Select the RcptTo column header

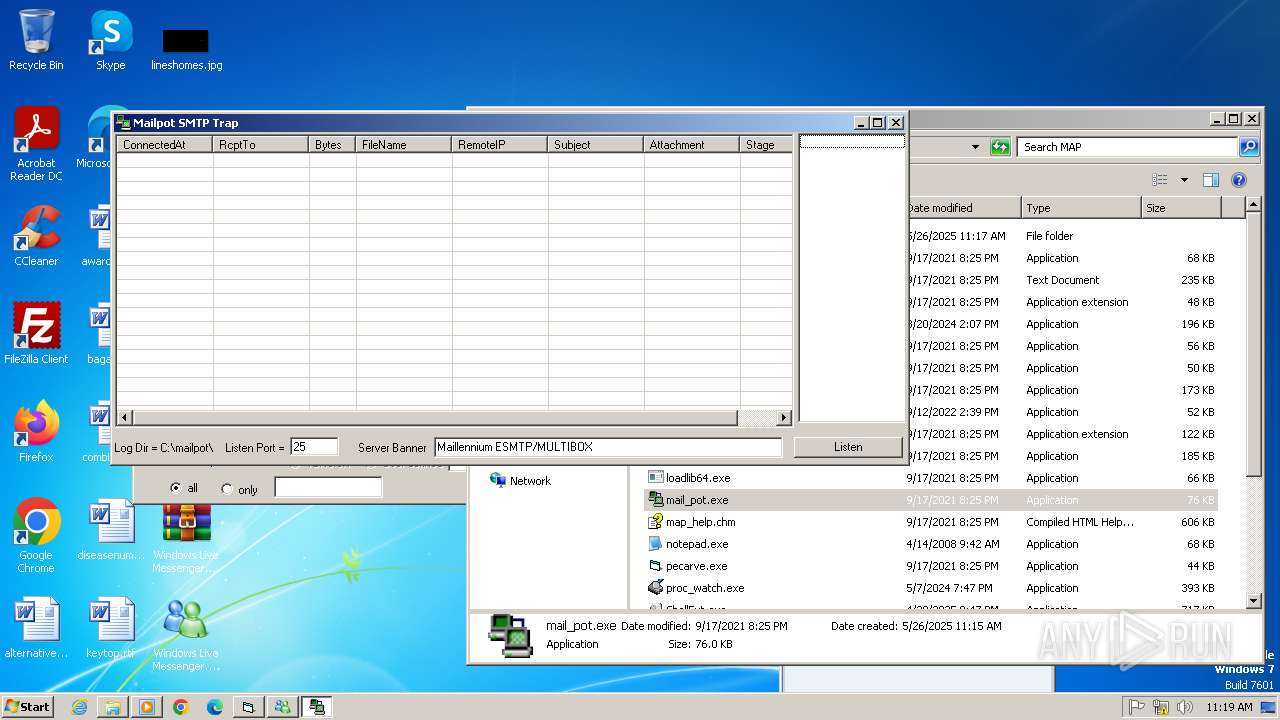260,145
